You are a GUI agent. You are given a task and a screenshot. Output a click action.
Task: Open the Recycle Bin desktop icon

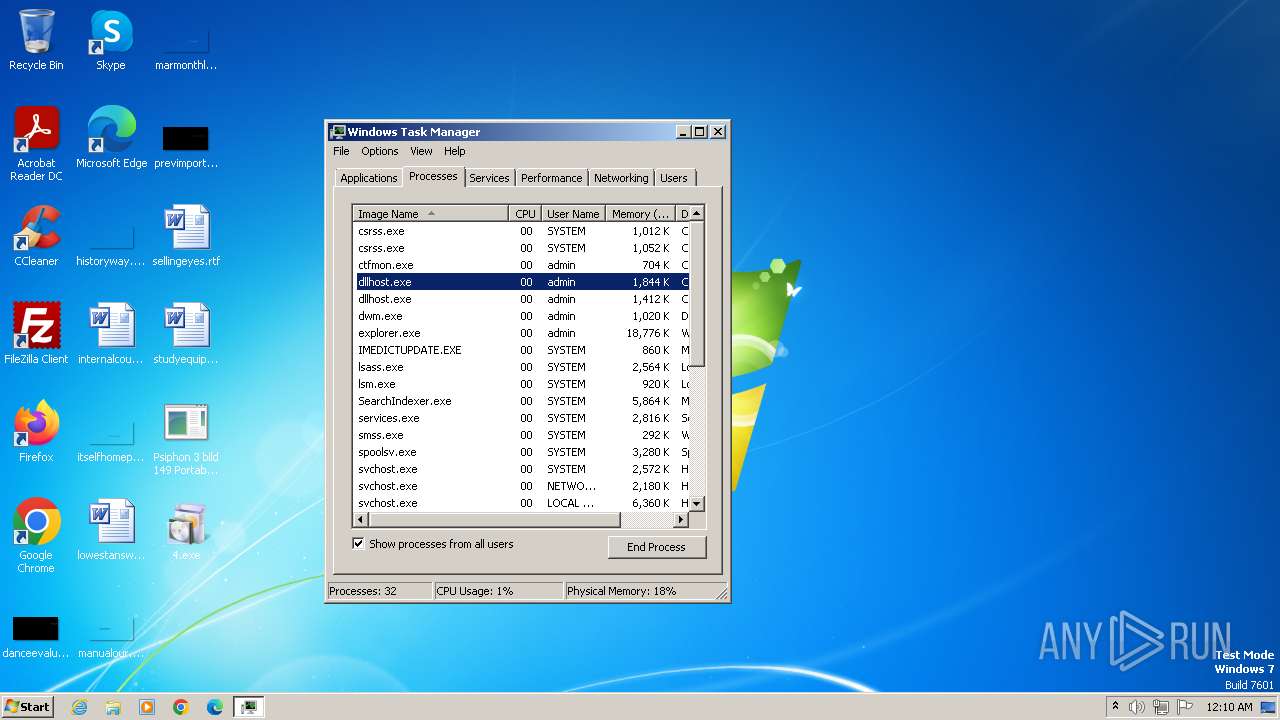[36, 40]
